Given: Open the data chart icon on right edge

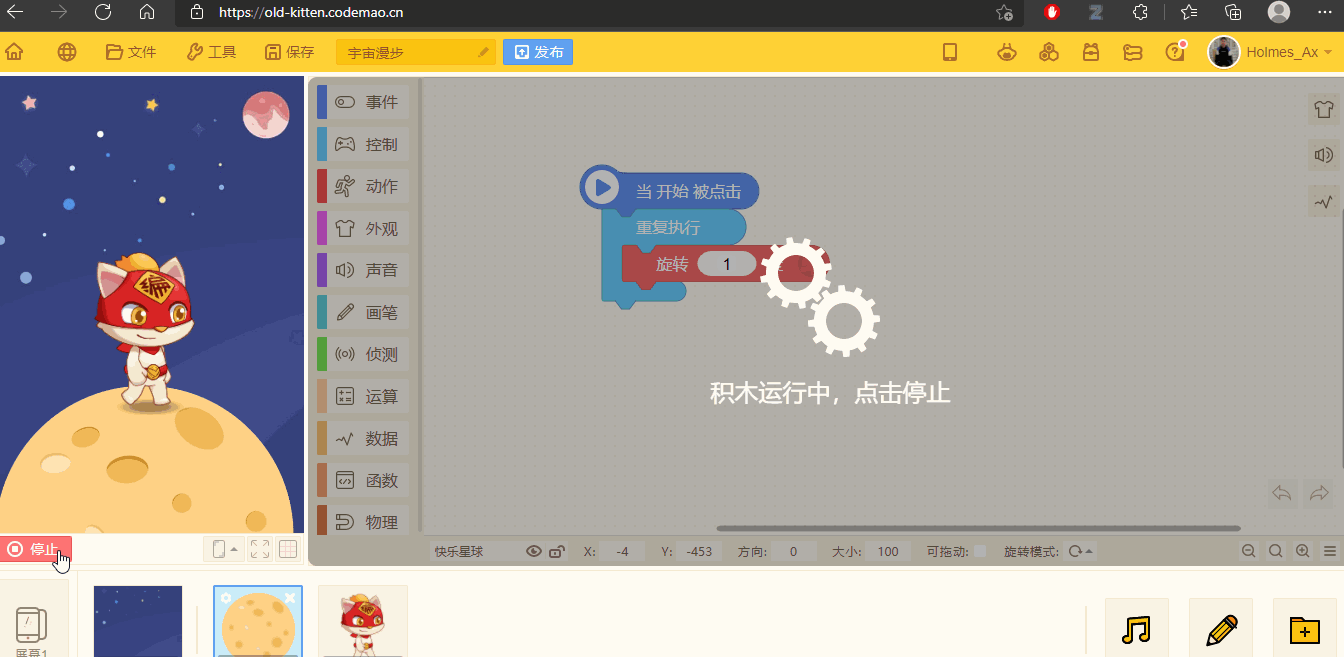Looking at the screenshot, I should [1324, 201].
